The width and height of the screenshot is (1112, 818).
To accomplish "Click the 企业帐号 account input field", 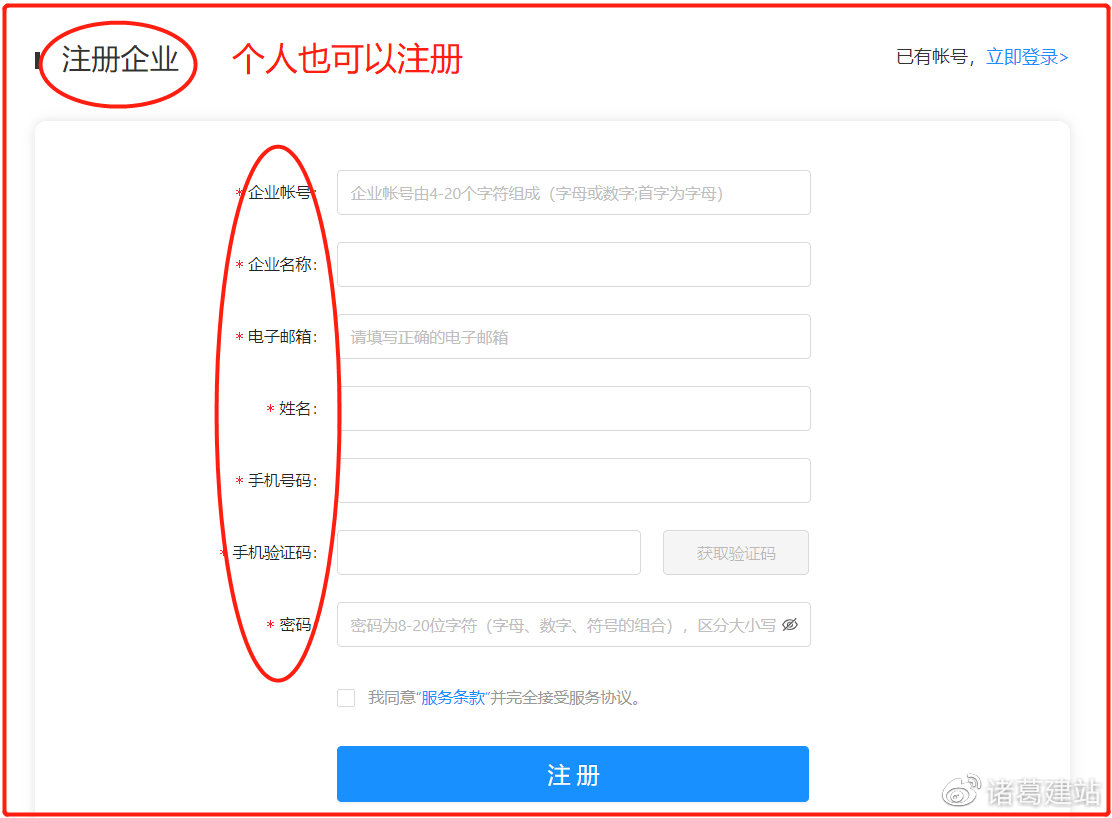I will (x=573, y=192).
